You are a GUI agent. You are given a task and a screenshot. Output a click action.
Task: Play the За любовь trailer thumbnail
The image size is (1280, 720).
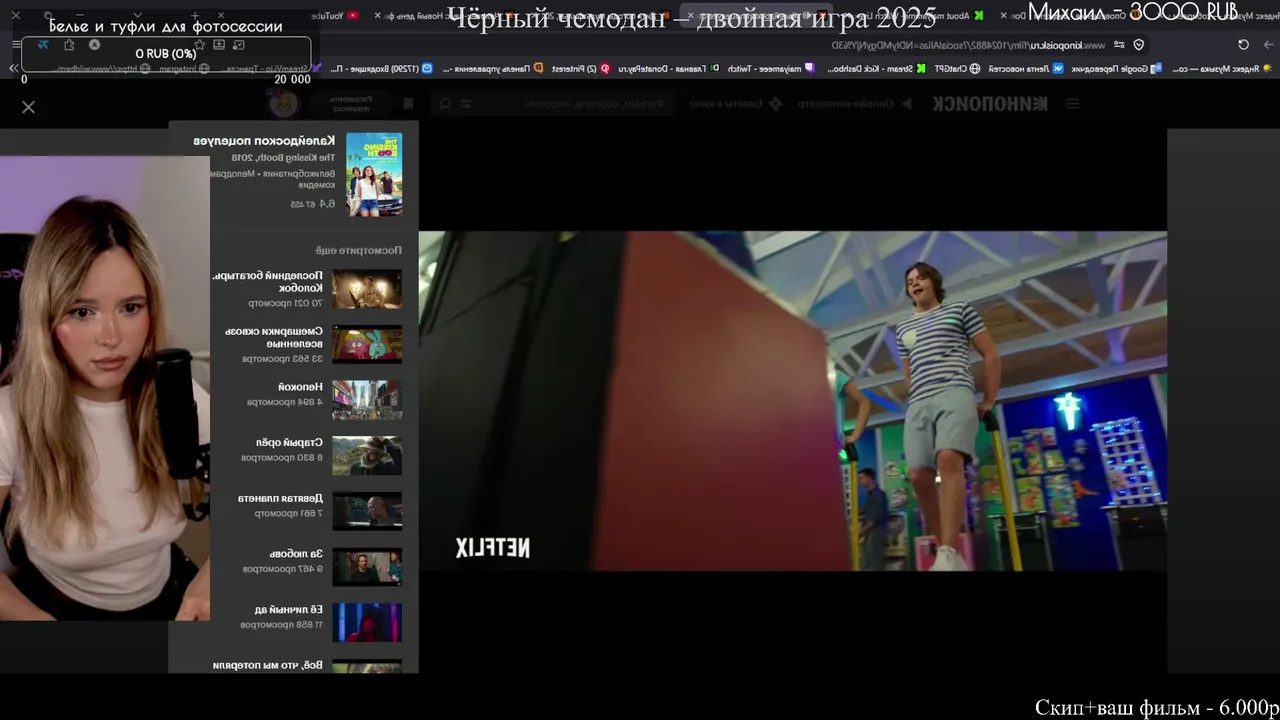[367, 567]
